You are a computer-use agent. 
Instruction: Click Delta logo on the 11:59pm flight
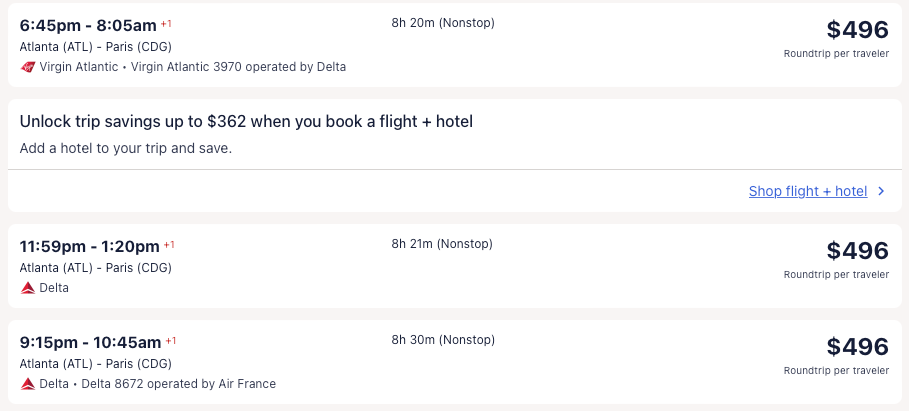click(x=27, y=288)
